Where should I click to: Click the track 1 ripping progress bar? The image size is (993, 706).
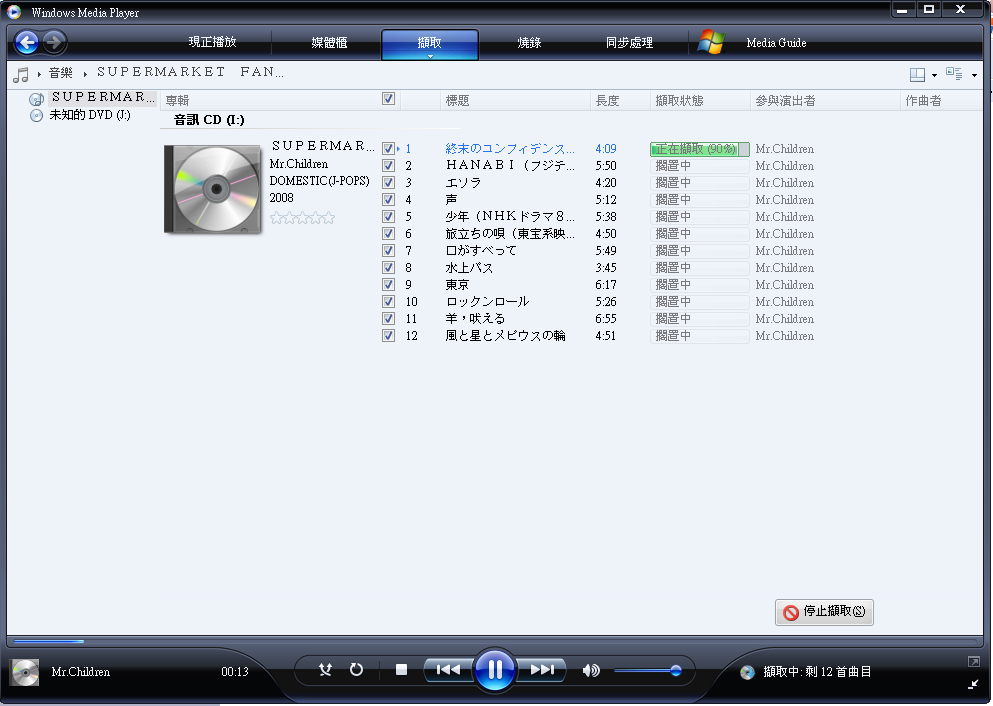[x=700, y=149]
